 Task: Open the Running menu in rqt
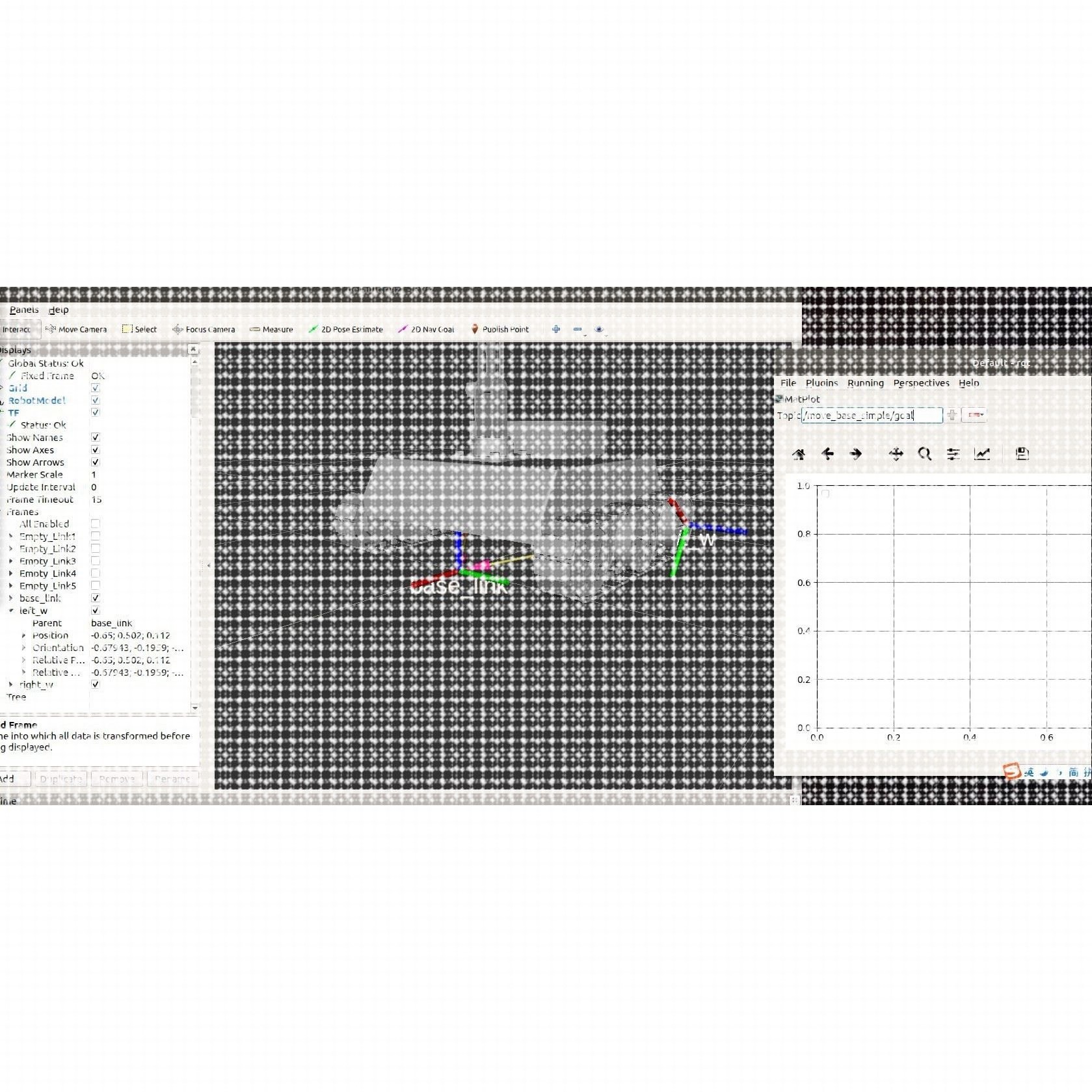866,383
